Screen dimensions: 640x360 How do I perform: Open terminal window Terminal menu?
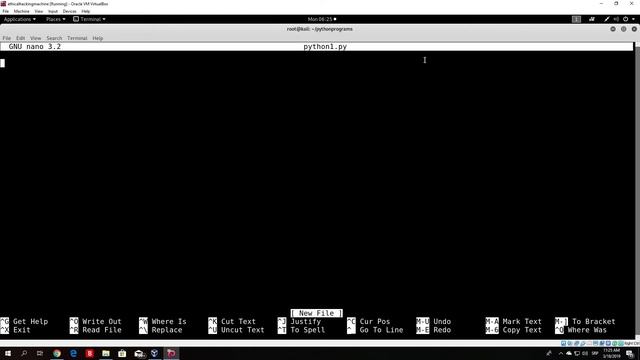click(77, 38)
